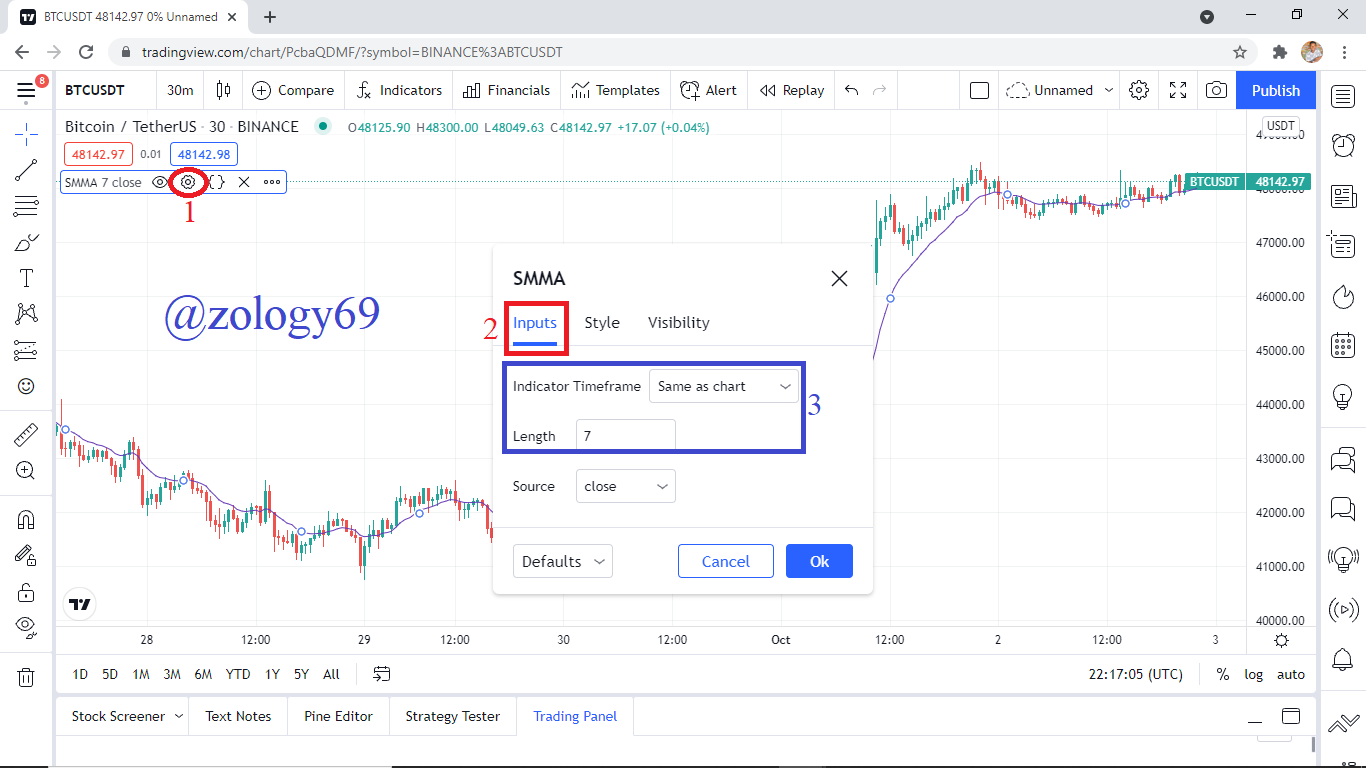
Task: Open more options for SMMA indicator
Action: click(272, 182)
